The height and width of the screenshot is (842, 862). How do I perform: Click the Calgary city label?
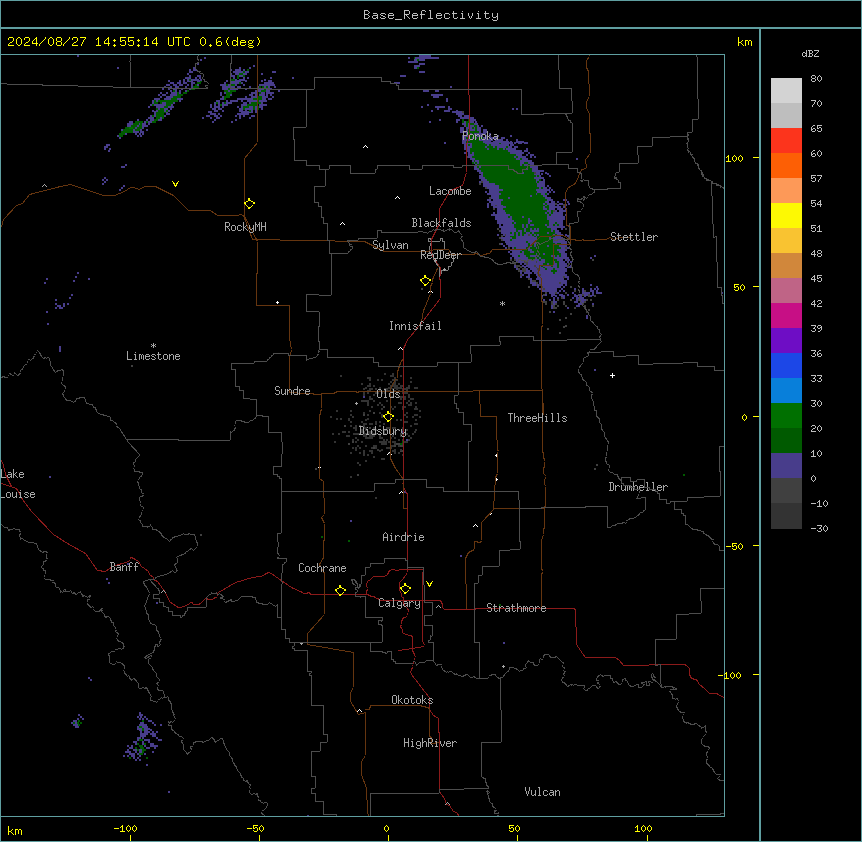point(400,603)
